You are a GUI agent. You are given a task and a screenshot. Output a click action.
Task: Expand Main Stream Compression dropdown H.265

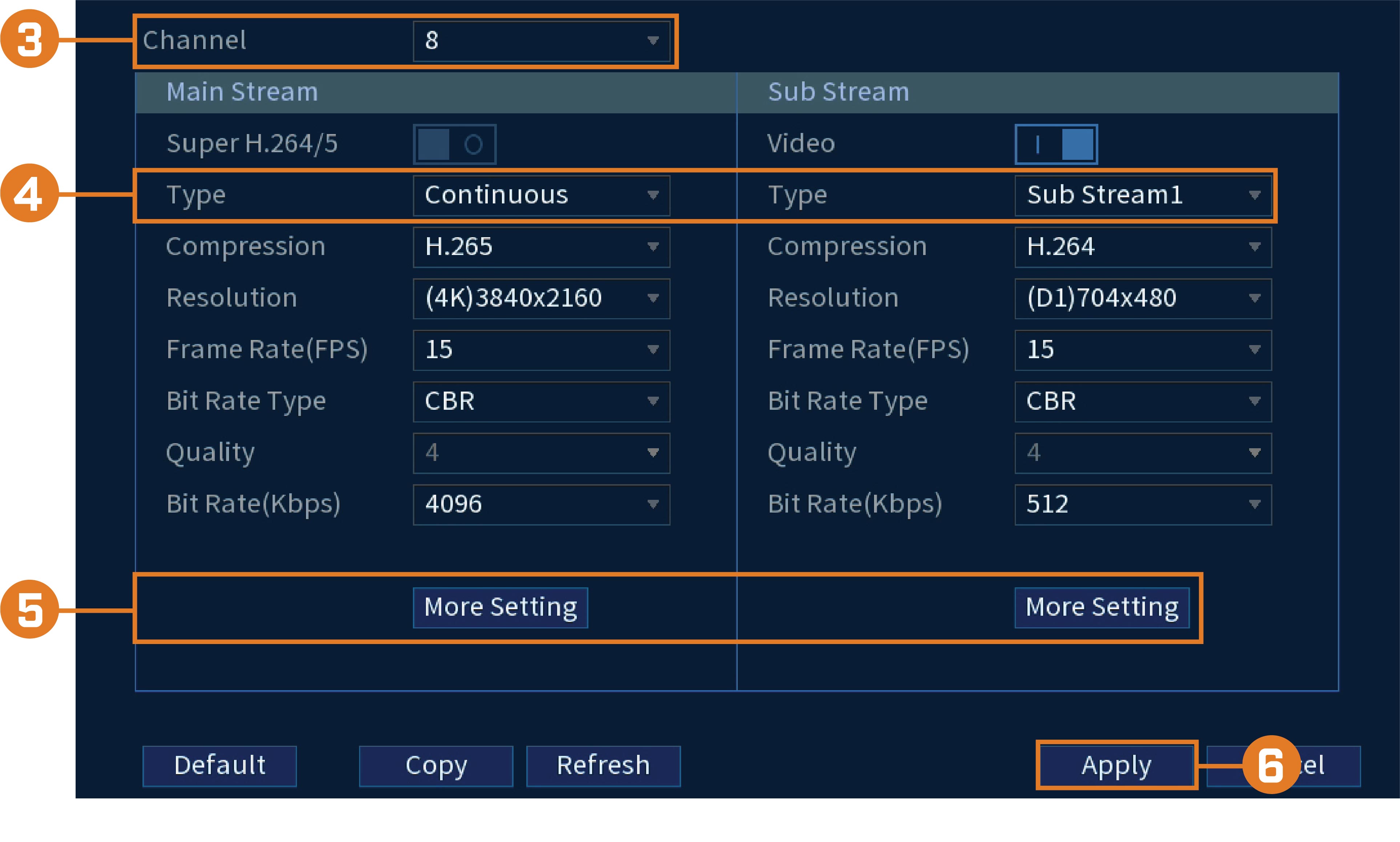541,247
